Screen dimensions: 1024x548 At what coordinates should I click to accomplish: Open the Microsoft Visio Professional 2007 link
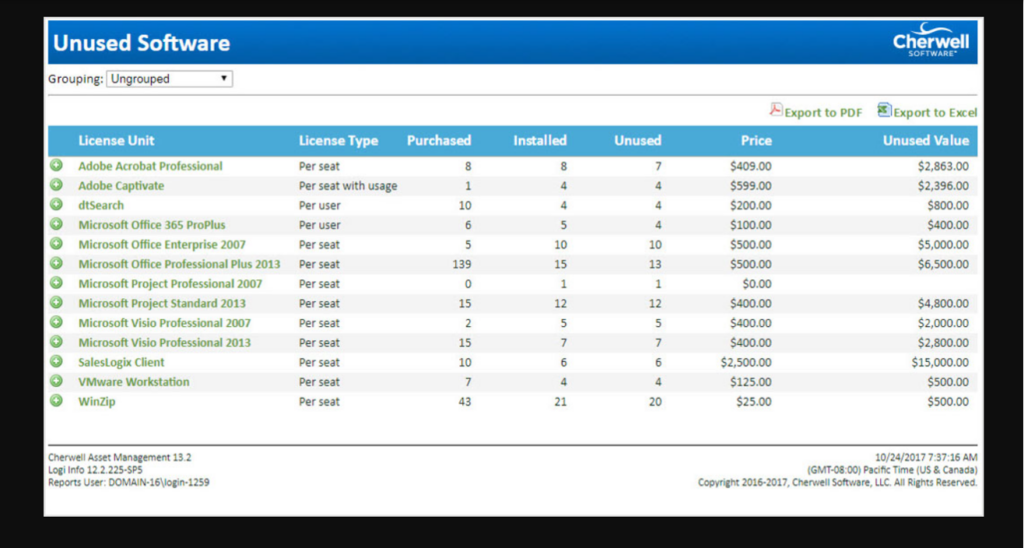[x=165, y=323]
